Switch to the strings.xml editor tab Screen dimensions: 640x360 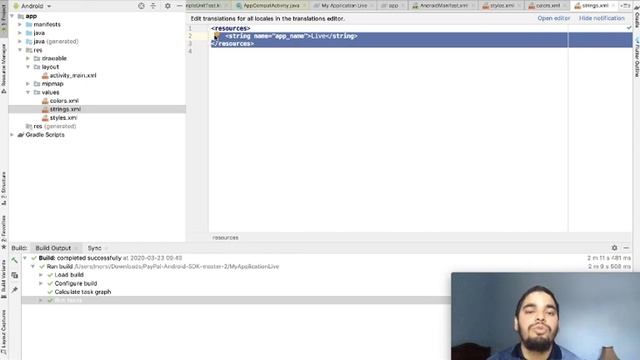[x=594, y=6]
